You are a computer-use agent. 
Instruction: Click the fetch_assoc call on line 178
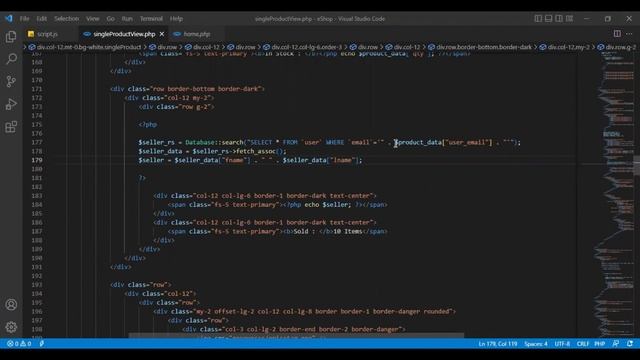point(256,151)
